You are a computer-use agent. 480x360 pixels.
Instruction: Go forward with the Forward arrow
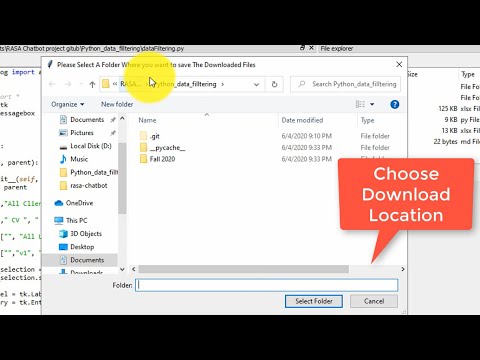[68, 84]
